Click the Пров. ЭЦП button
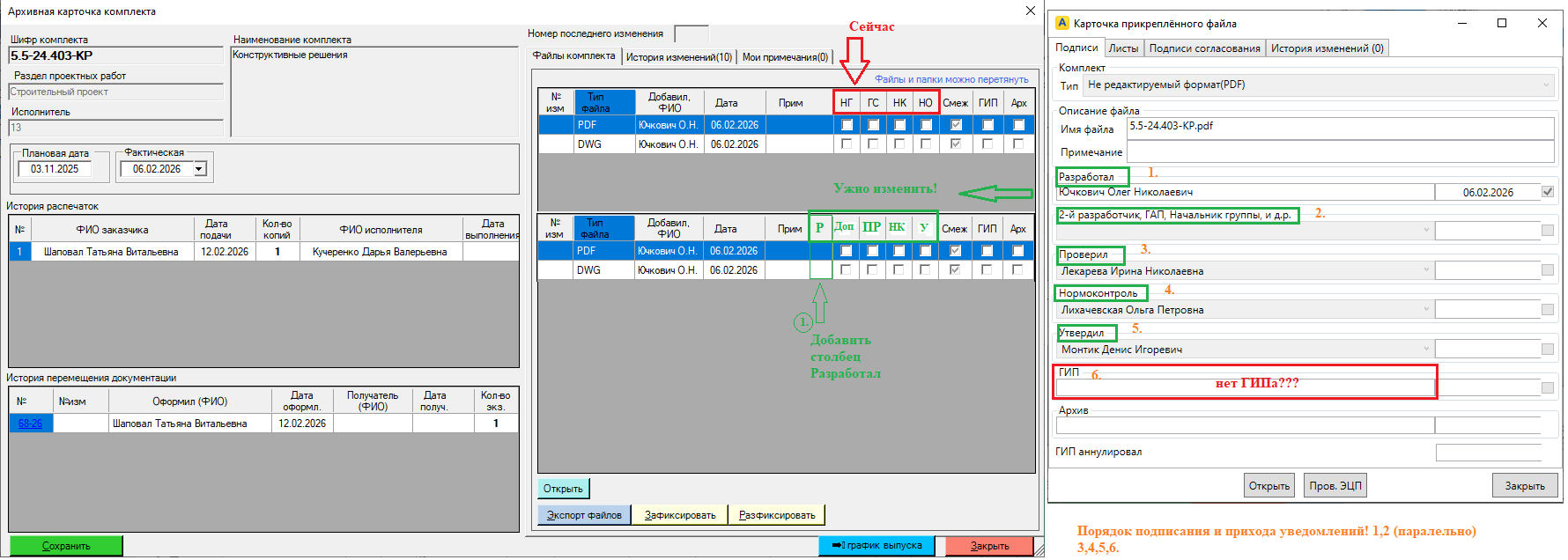The height and width of the screenshot is (560, 1568). [x=1335, y=486]
